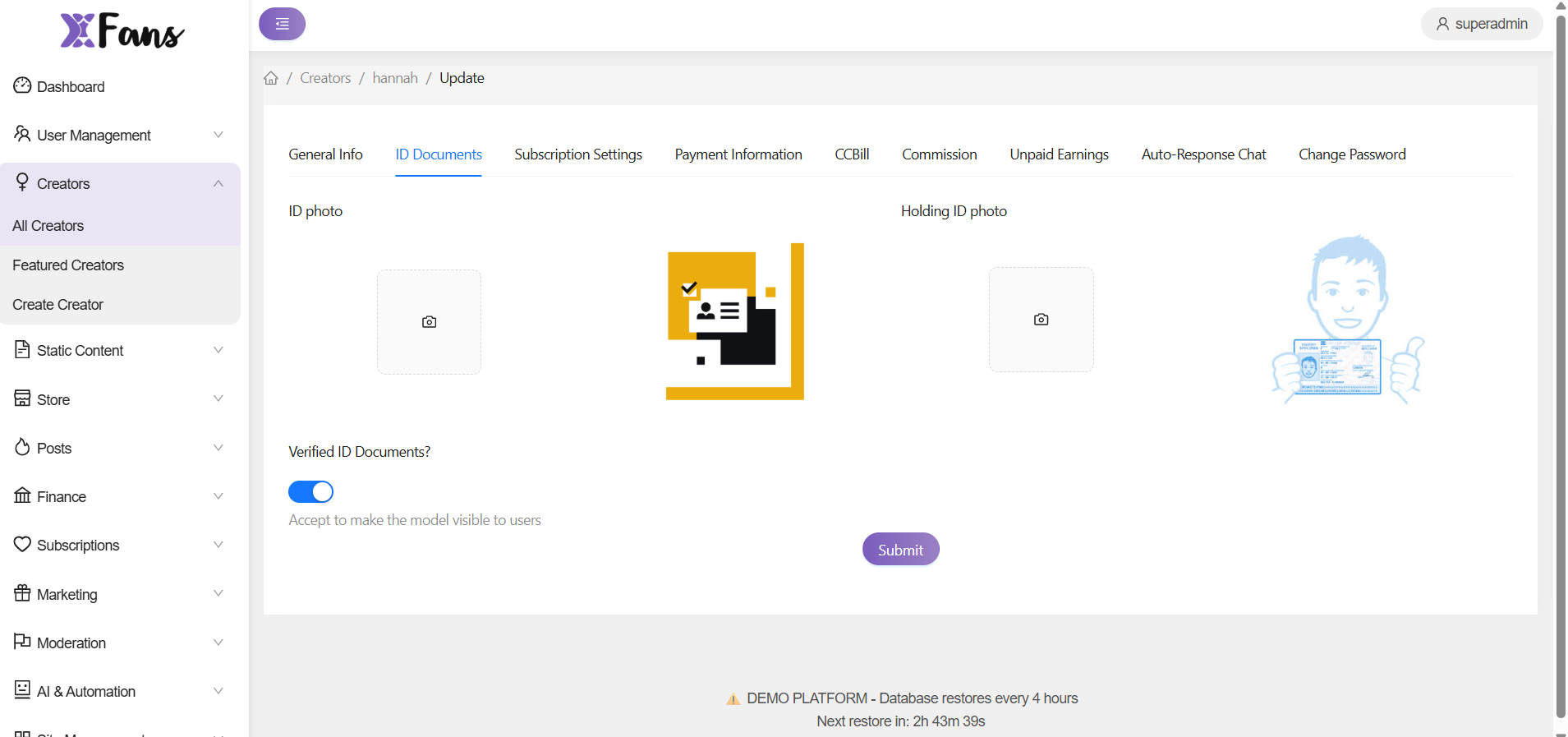Click the ID photo camera upload icon

pos(429,322)
